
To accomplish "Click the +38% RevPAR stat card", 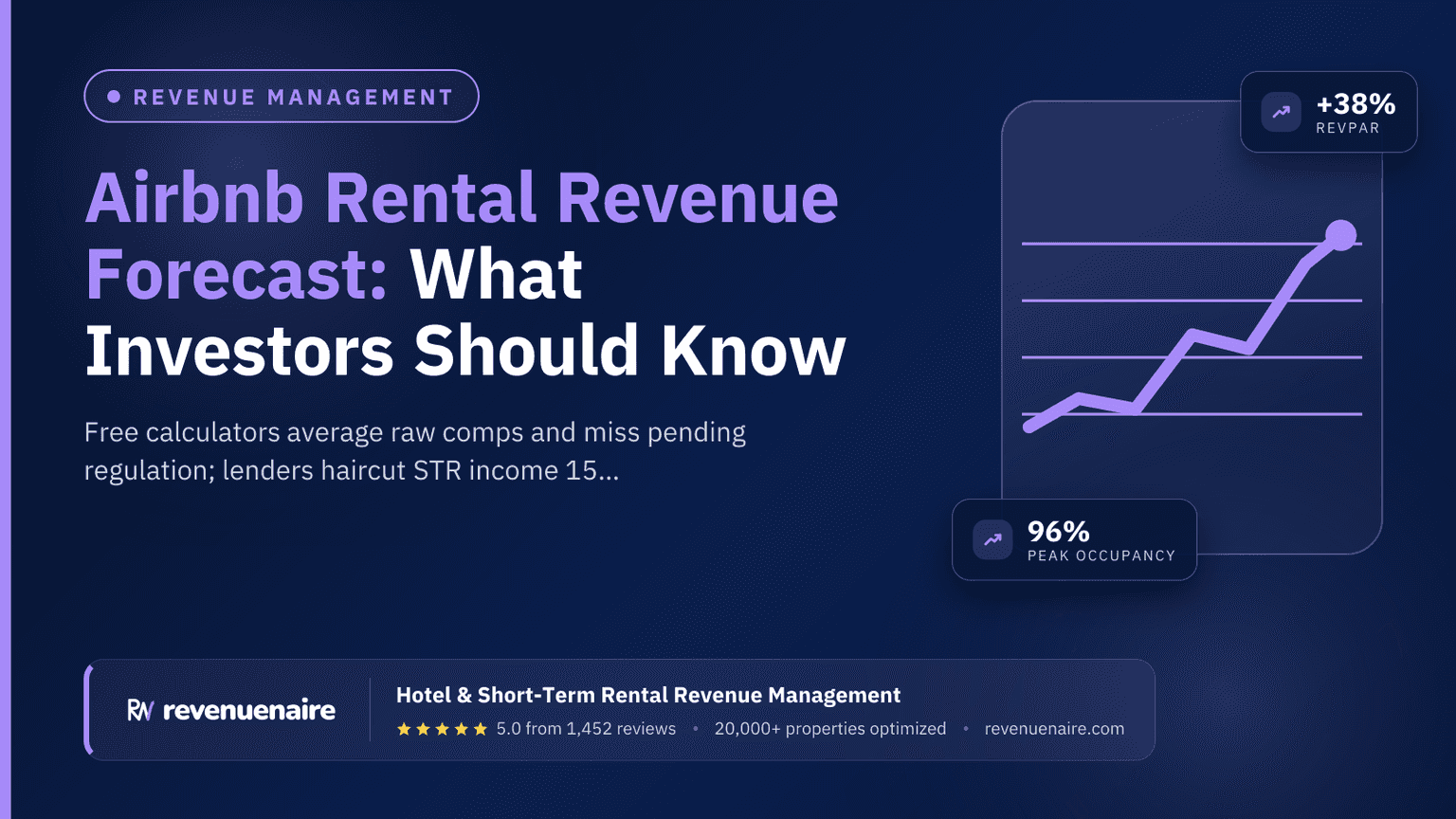I will (x=1329, y=112).
